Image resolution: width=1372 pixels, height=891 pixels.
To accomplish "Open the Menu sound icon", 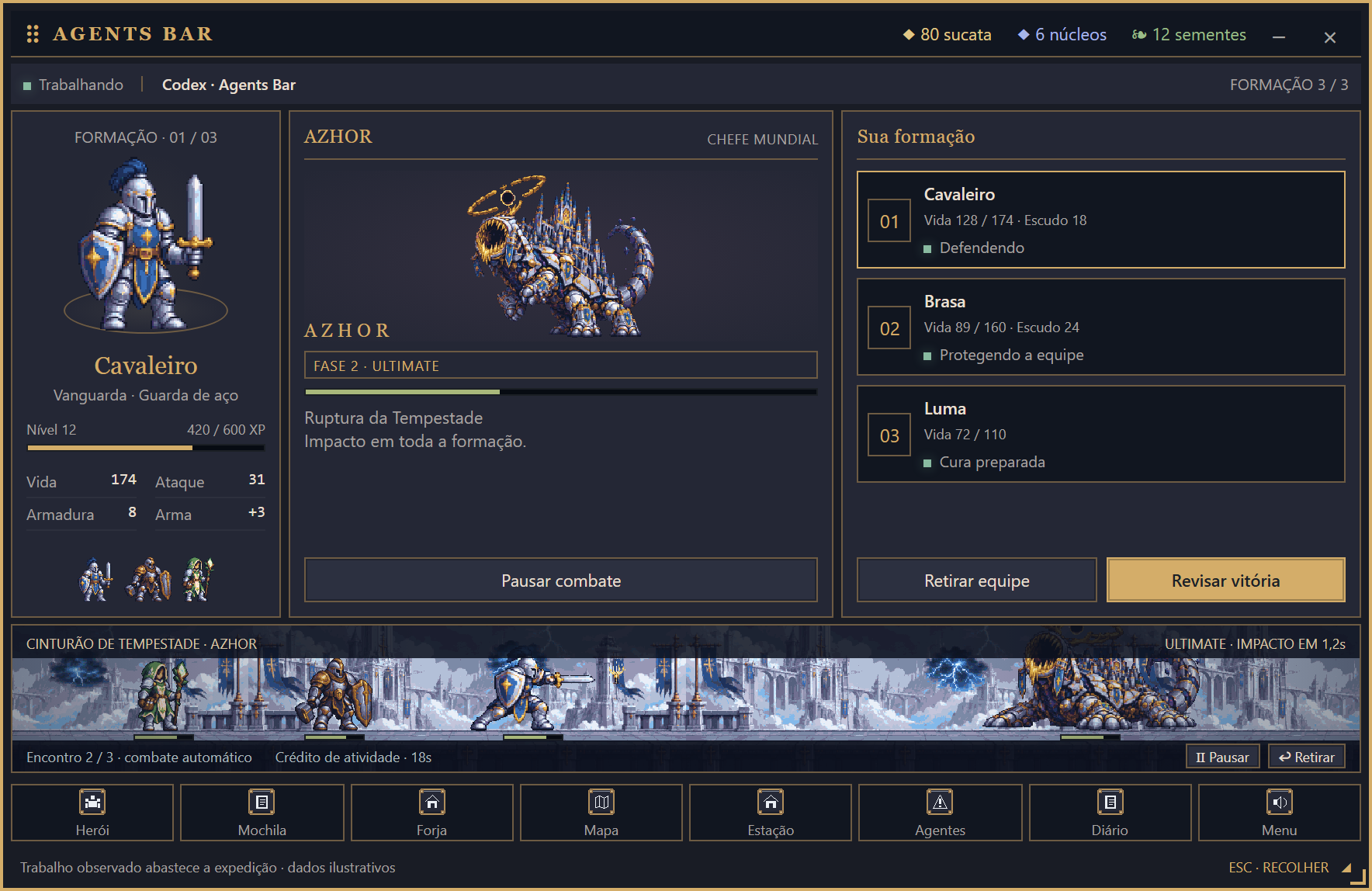I will (1279, 802).
